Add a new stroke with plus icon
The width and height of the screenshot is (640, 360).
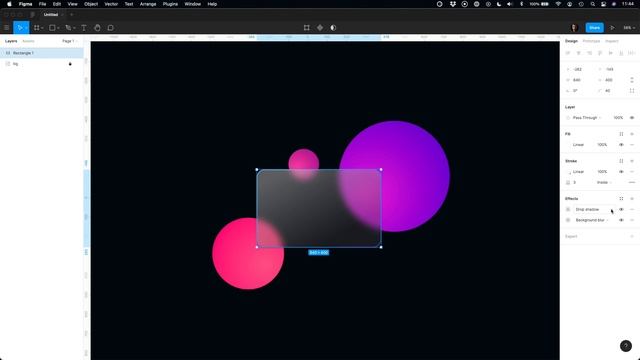click(632, 161)
